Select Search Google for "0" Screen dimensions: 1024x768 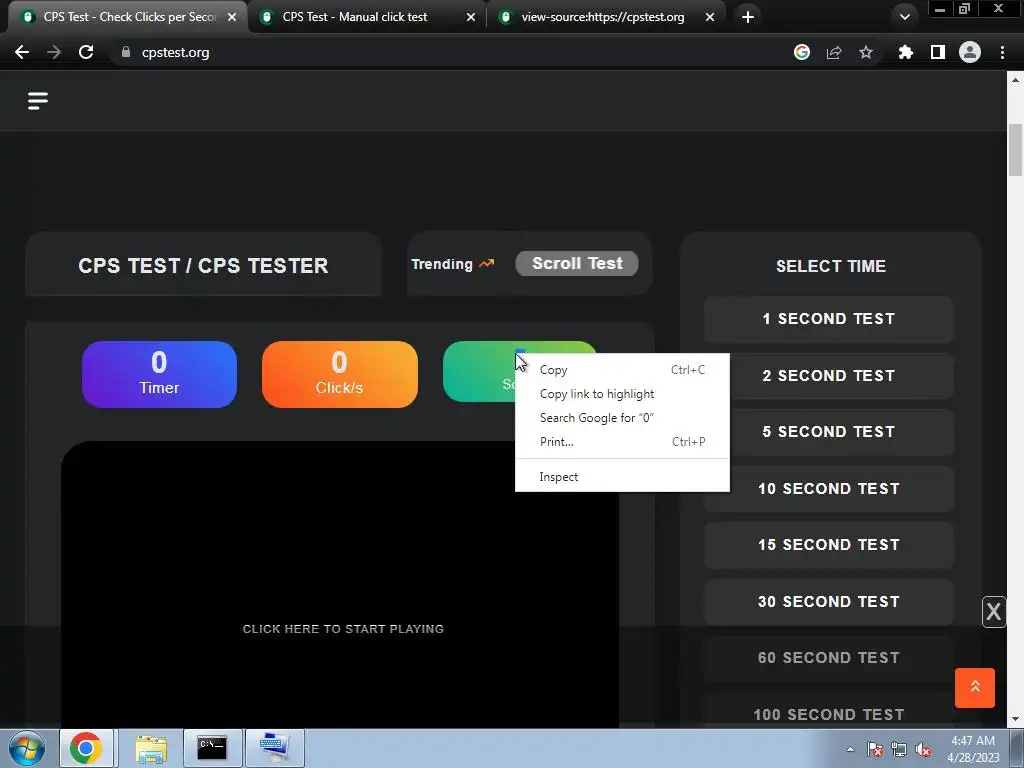point(622,418)
